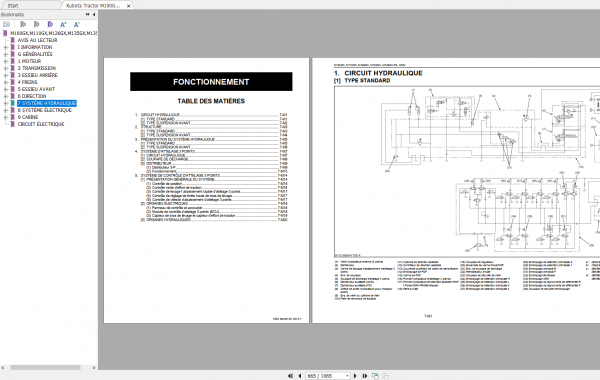This screenshot has width=600, height=380.
Task: Click the PRÉSENTATION DU SYSTÈME HYDRAULIQUE contents entry
Action: [x=210, y=139]
